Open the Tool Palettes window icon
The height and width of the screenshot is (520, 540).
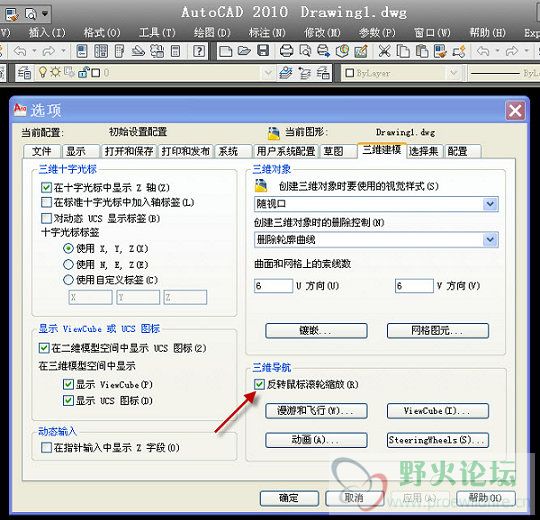(119, 52)
